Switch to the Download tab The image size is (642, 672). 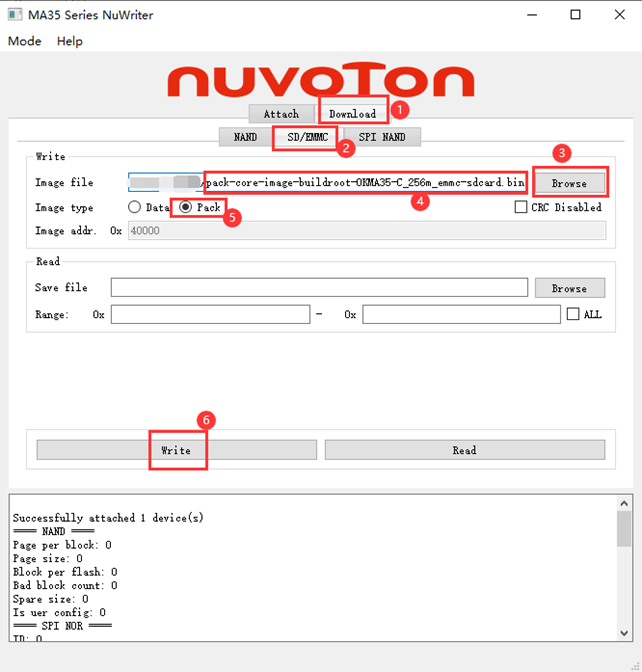click(352, 114)
